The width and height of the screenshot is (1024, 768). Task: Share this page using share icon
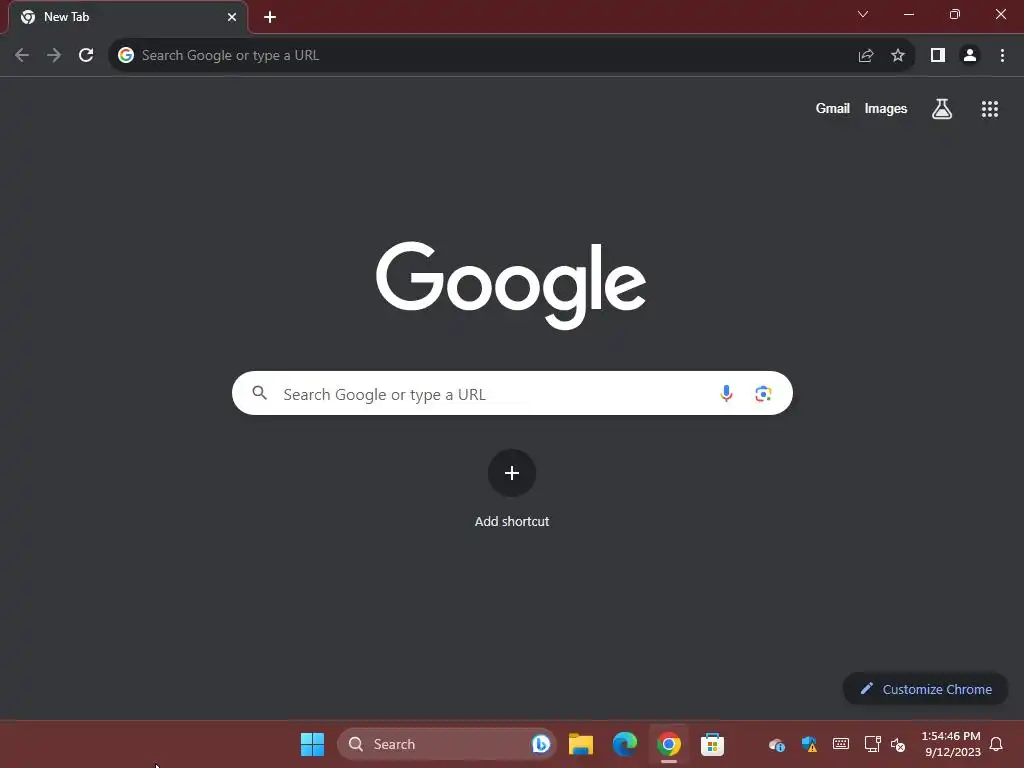[x=866, y=56]
